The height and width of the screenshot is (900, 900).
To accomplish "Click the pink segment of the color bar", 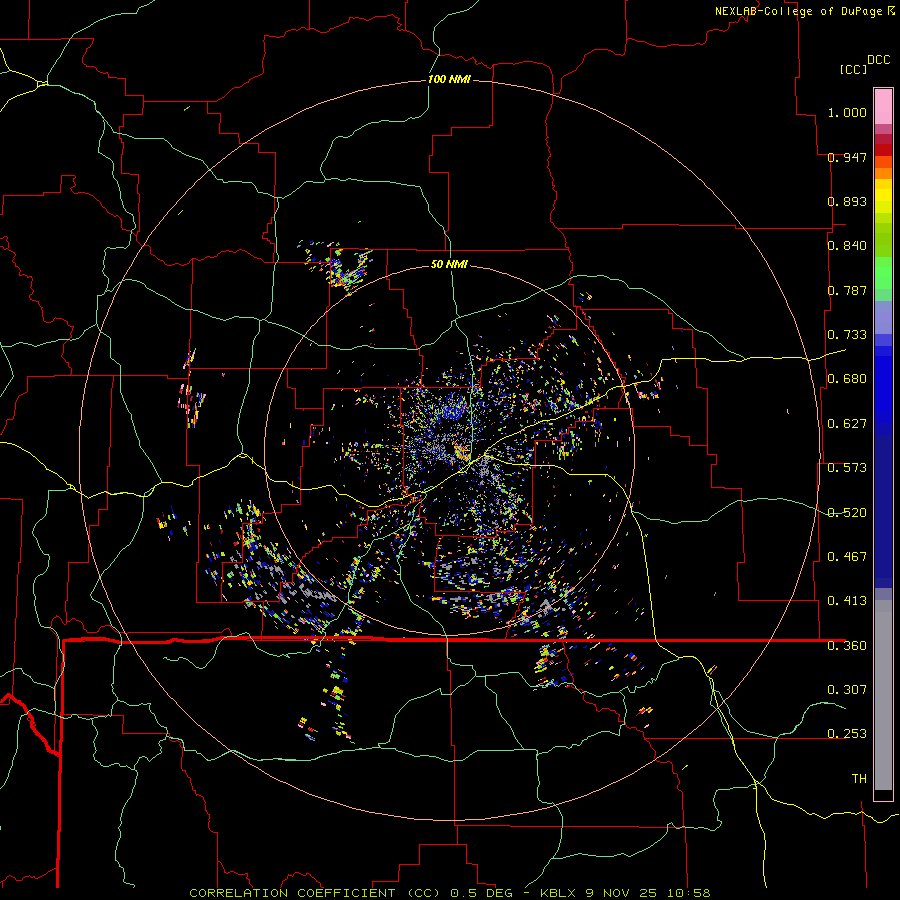I will pos(883,106).
